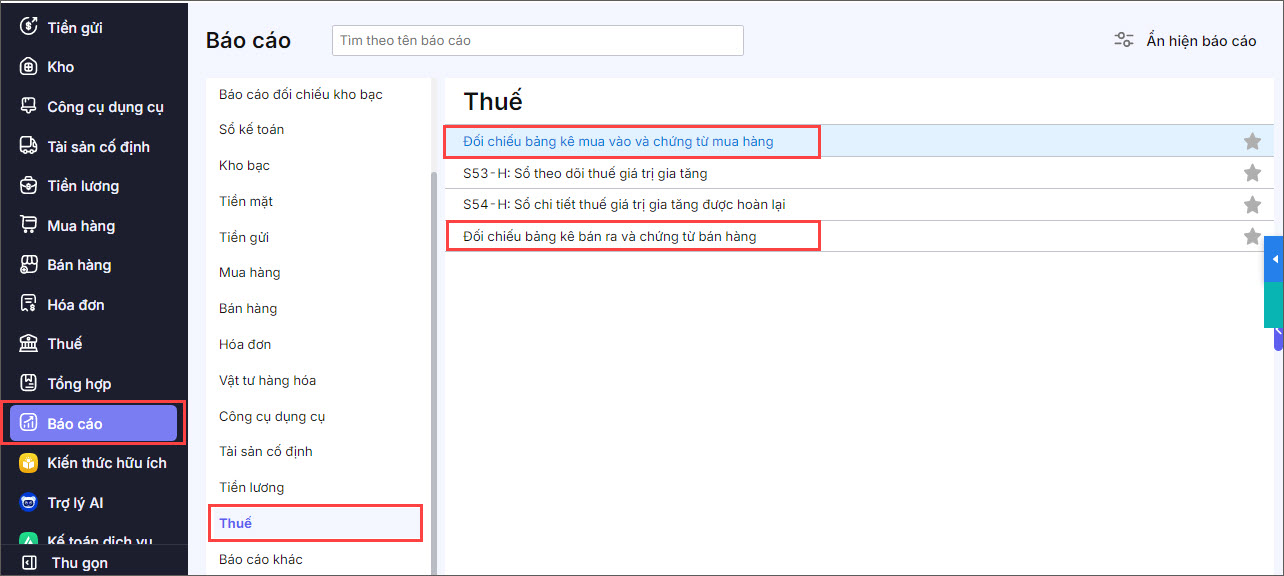Select Tiền gửi in report category list
Image resolution: width=1284 pixels, height=576 pixels.
coord(244,237)
